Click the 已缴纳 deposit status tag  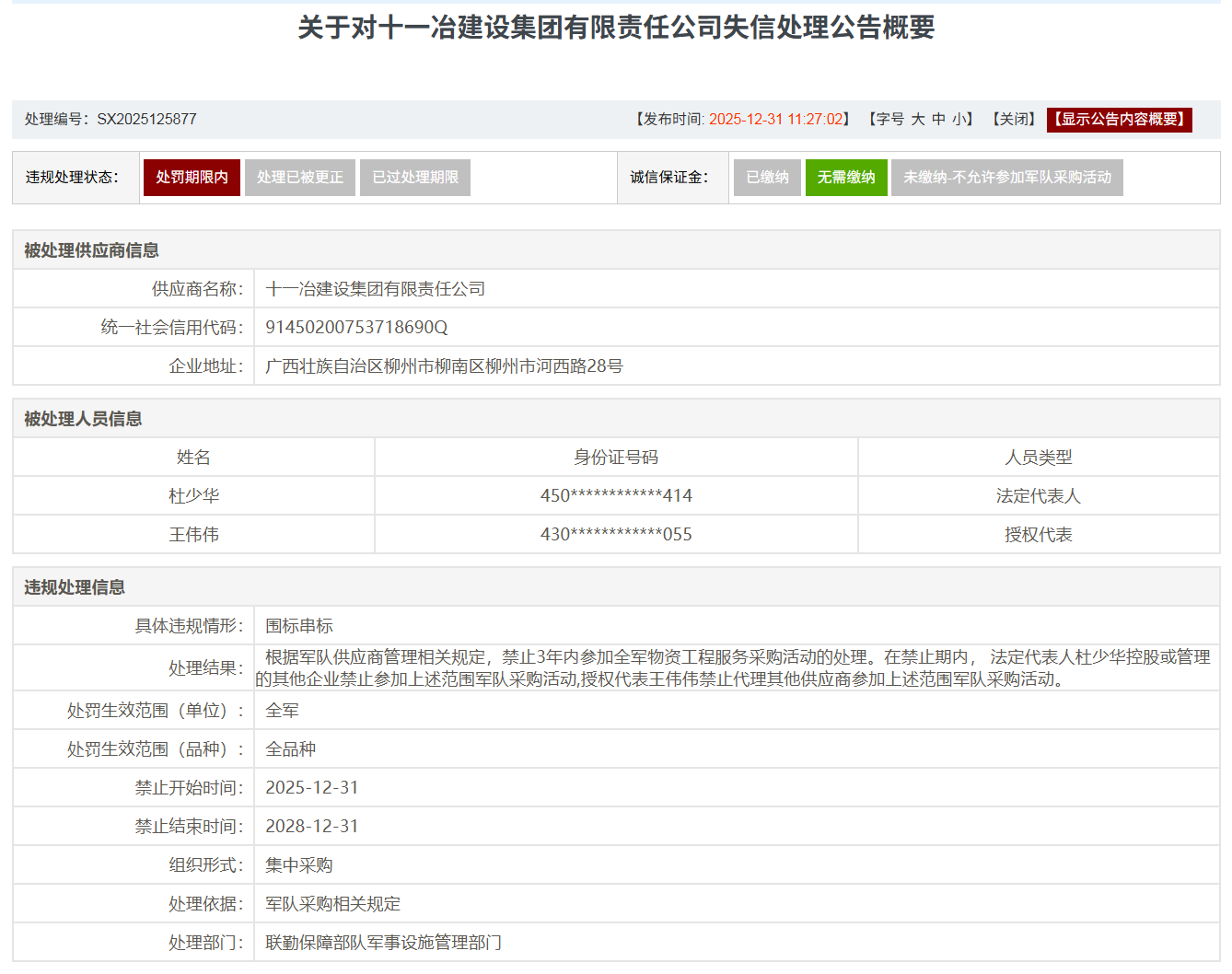[767, 178]
